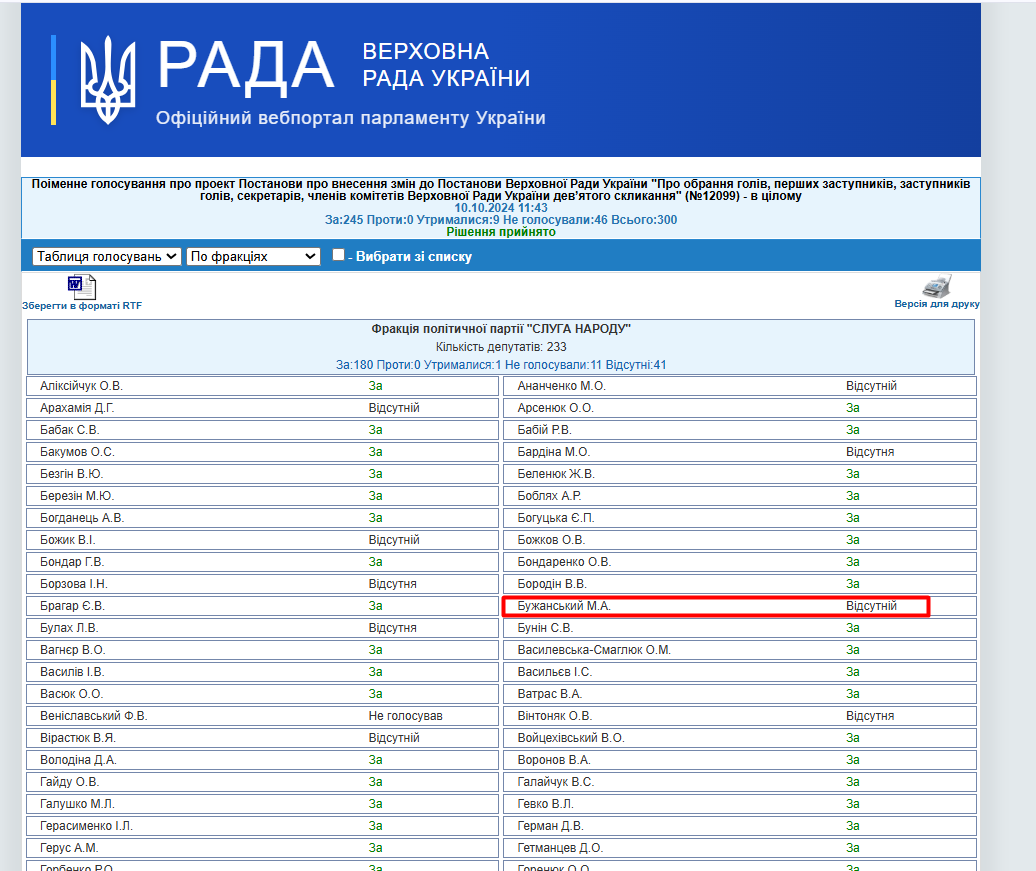The width and height of the screenshot is (1036, 871).
Task: Select deputy row 'Бородін В.В.'
Action: coord(740,584)
